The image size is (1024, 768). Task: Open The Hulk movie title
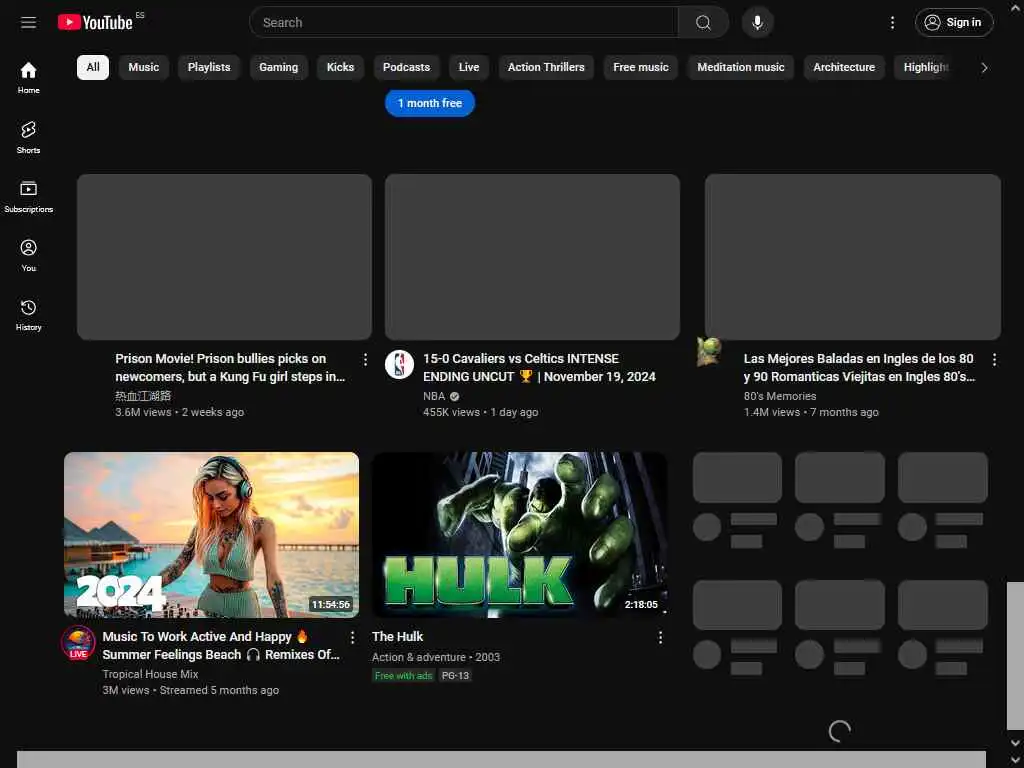[397, 637]
